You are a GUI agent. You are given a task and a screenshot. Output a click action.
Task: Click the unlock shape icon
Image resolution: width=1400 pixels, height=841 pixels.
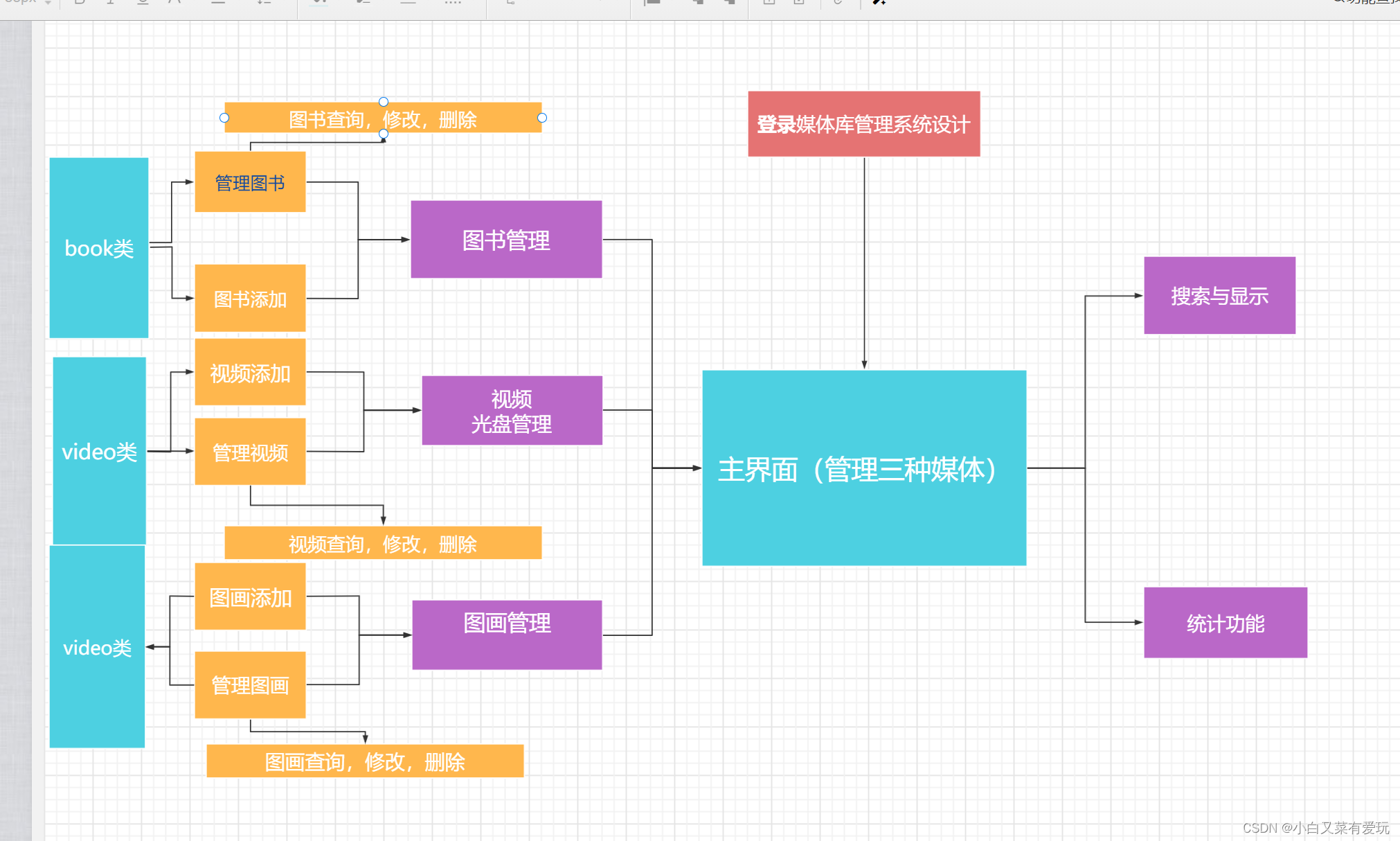click(x=798, y=3)
